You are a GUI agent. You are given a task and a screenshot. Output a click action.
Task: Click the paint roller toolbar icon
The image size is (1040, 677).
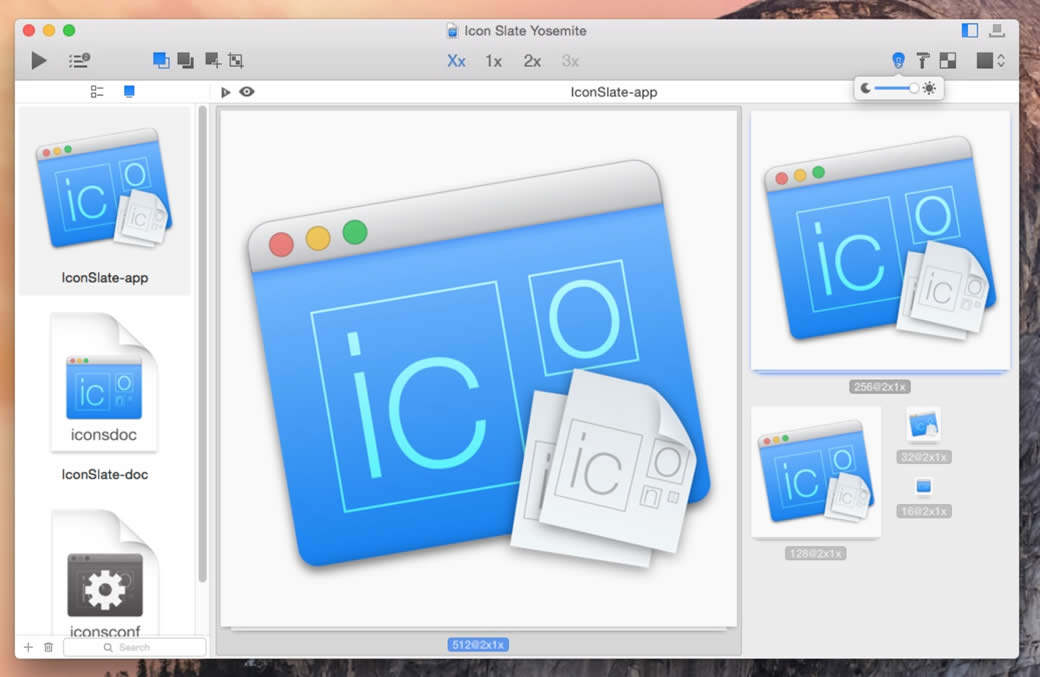pyautogui.click(x=922, y=60)
